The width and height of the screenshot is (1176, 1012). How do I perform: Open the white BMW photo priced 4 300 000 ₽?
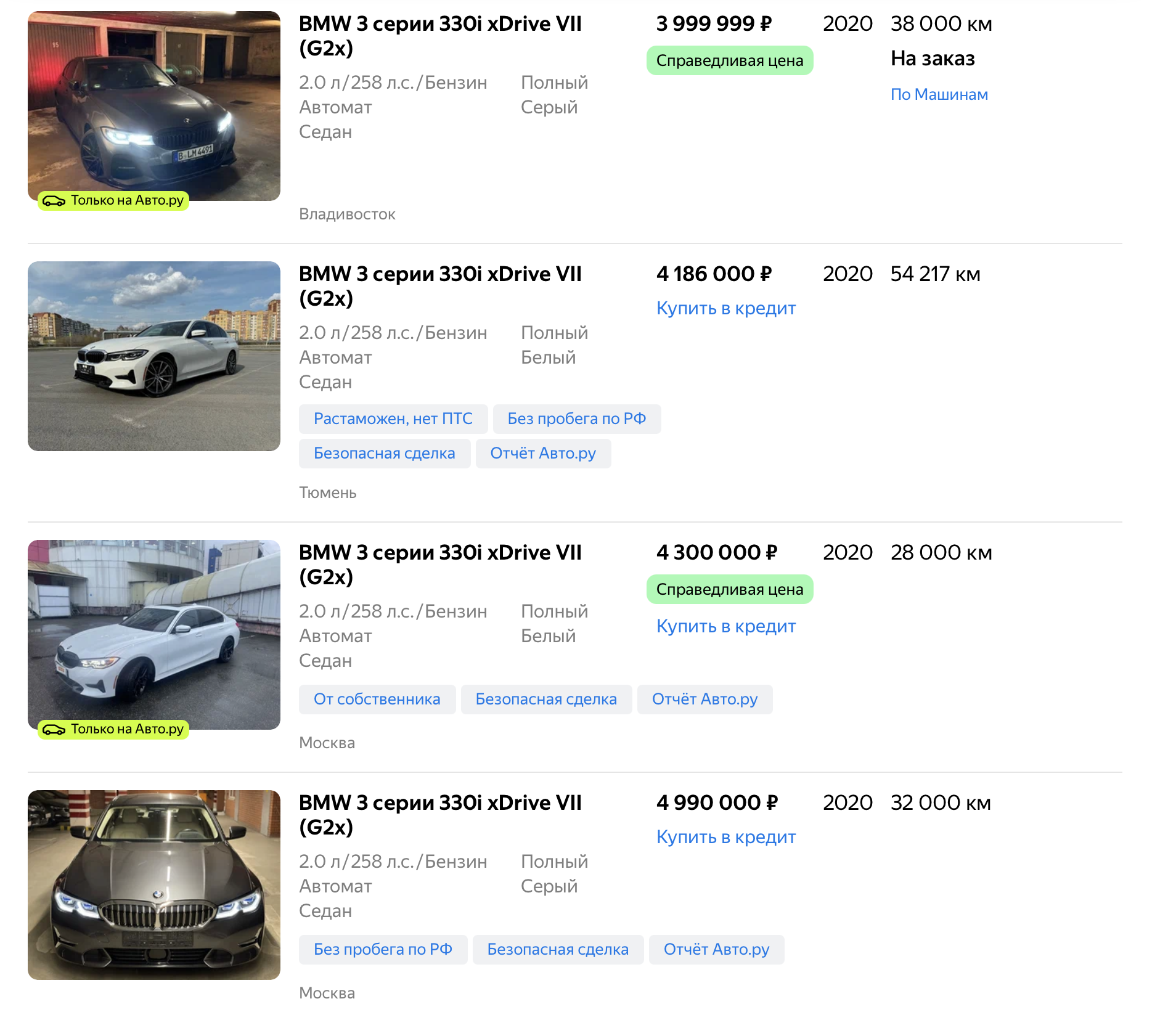(153, 634)
